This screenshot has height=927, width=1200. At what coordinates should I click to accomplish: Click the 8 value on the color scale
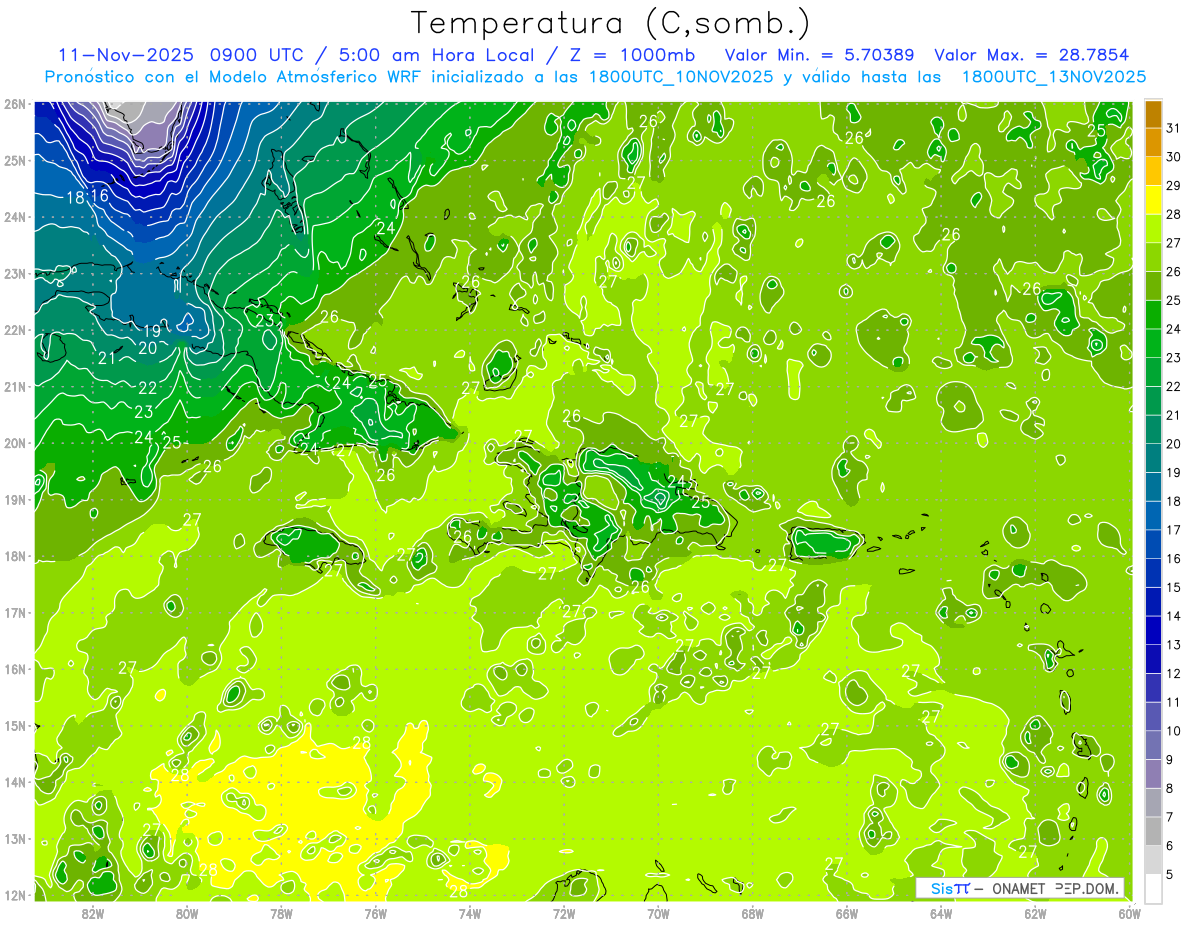pyautogui.click(x=1170, y=788)
